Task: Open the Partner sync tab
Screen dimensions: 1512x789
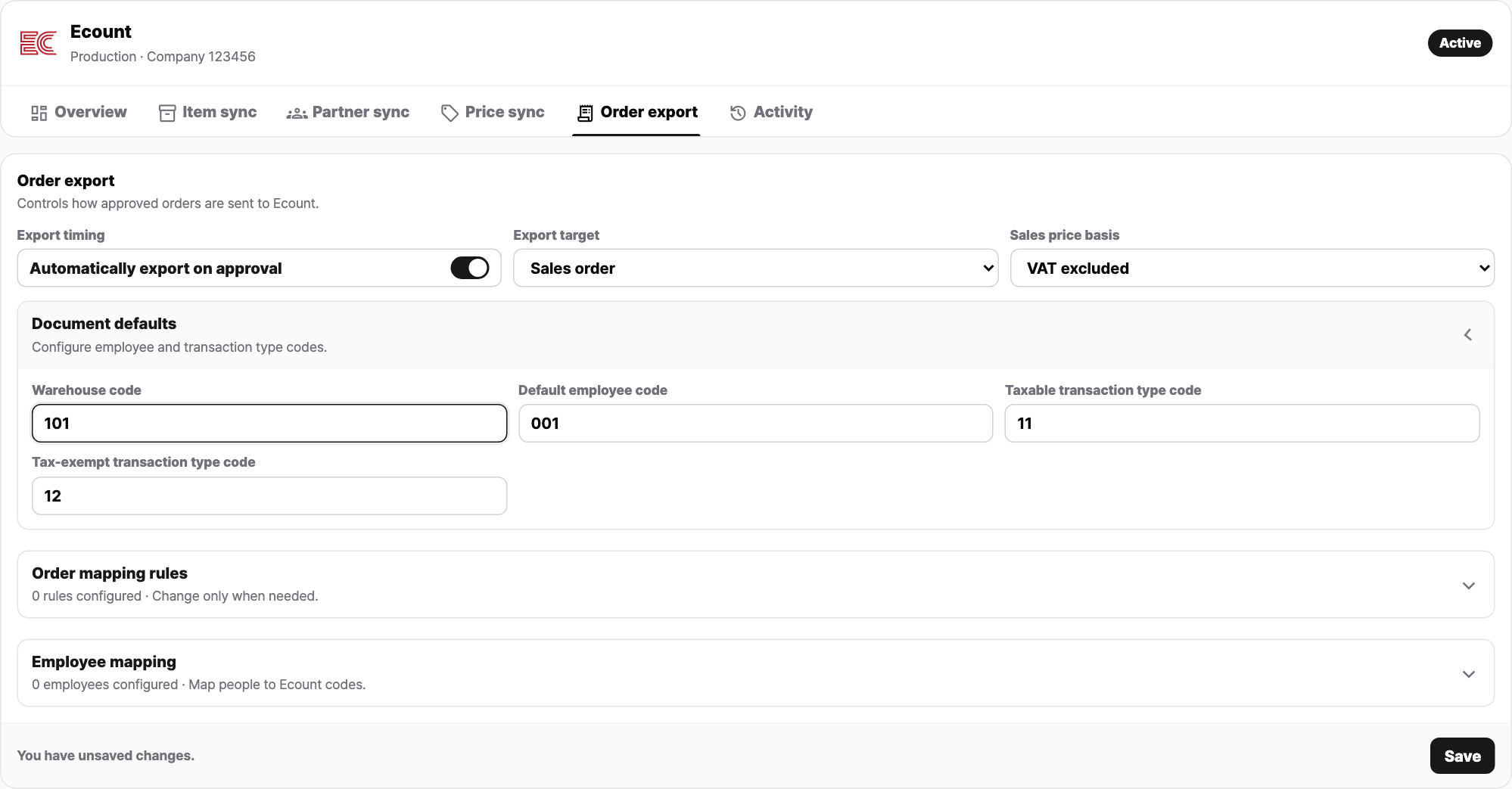Action: pyautogui.click(x=348, y=112)
